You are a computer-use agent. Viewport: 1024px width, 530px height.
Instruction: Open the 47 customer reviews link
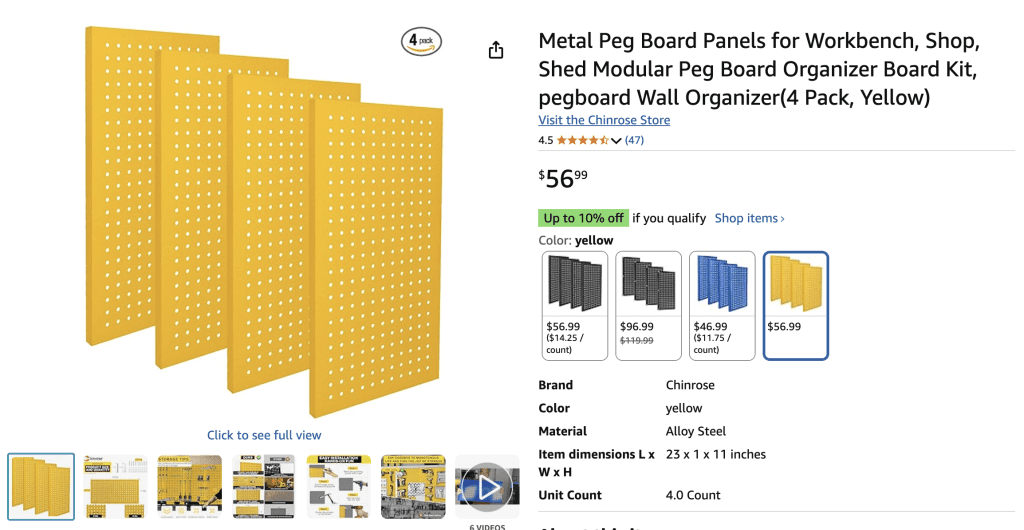[x=634, y=140]
